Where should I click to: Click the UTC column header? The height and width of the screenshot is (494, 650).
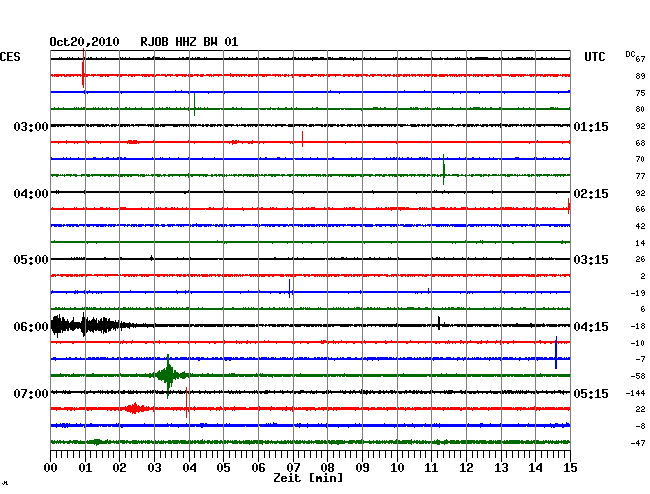point(594,57)
